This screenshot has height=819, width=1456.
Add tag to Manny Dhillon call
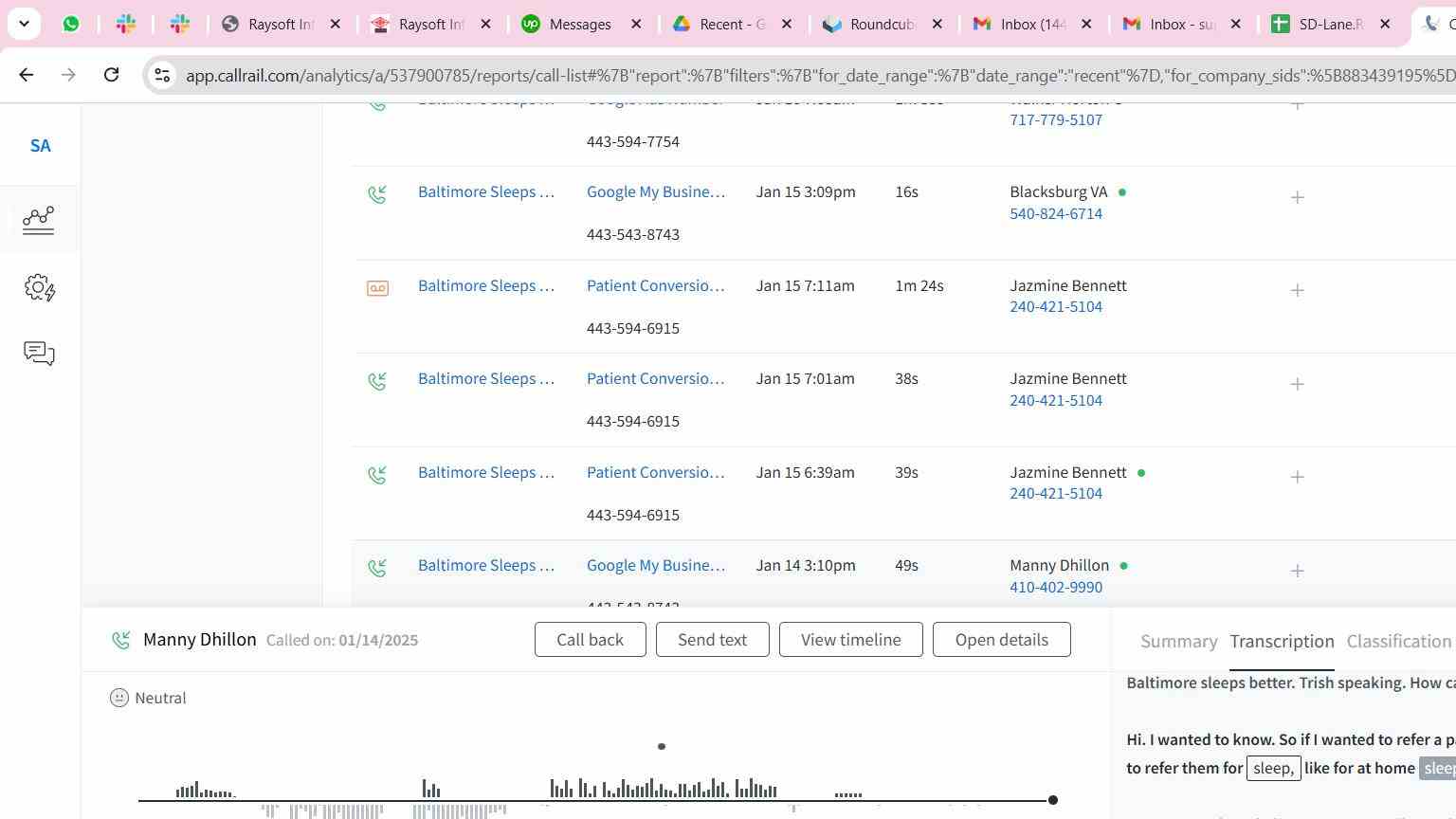pyautogui.click(x=1298, y=571)
